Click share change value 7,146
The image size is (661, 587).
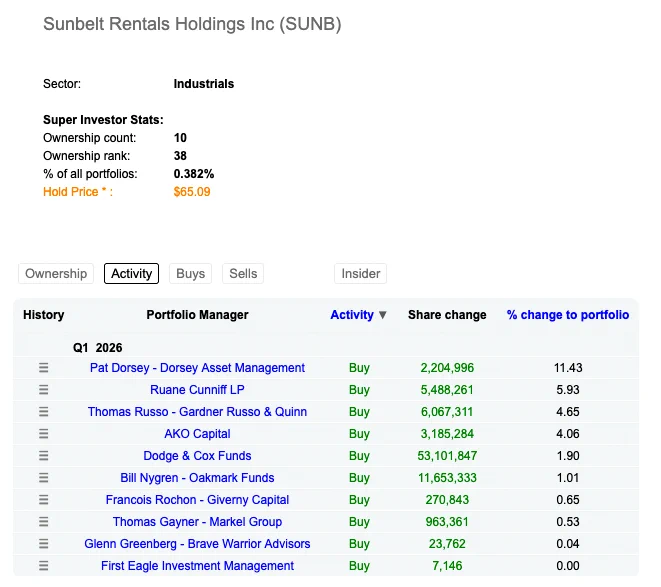[x=447, y=565]
